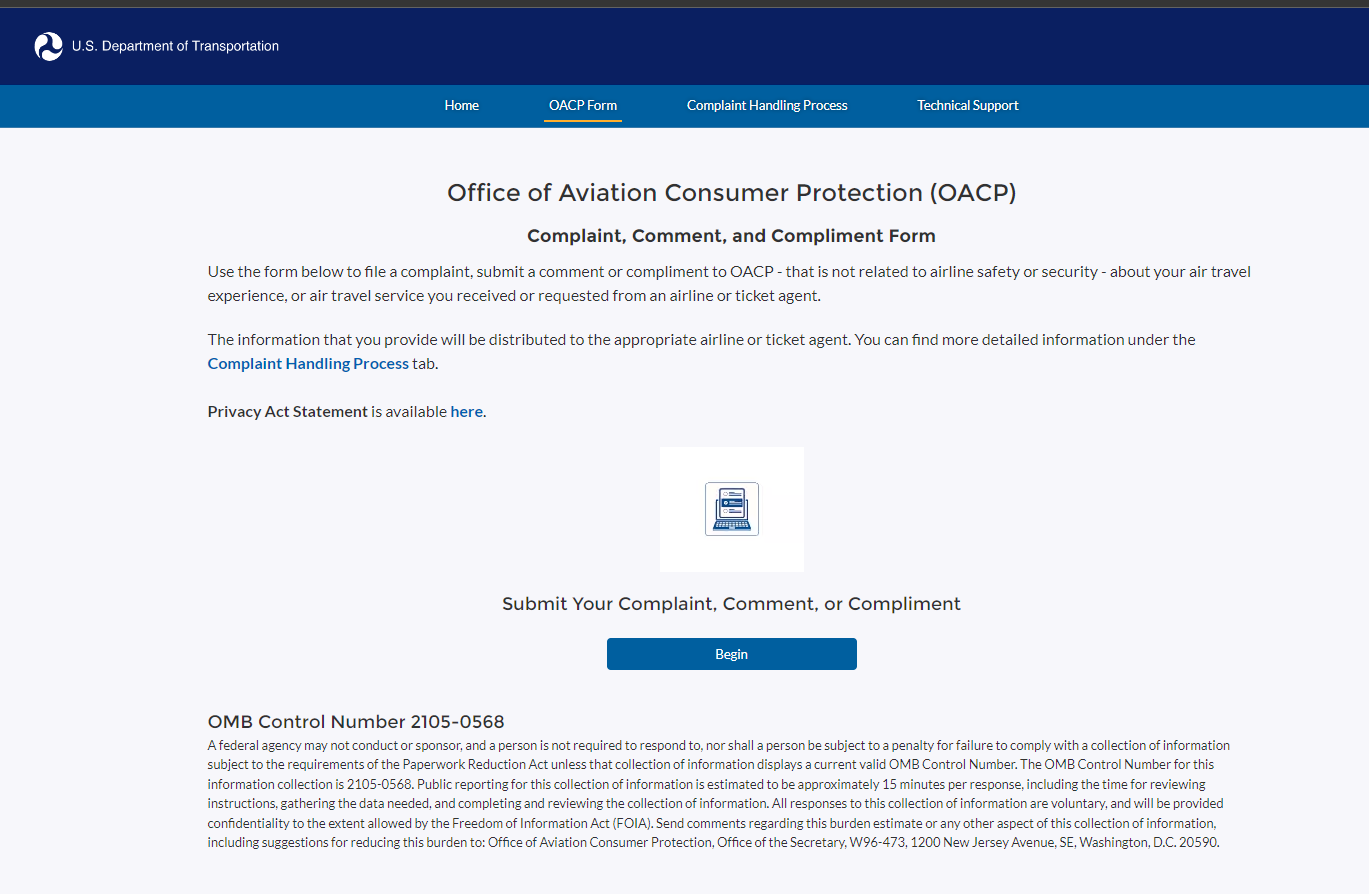The width and height of the screenshot is (1369, 894).
Task: Go to the Home tab
Action: point(461,105)
